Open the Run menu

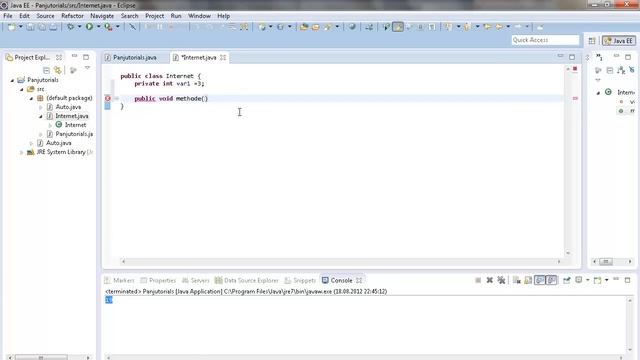(x=176, y=16)
